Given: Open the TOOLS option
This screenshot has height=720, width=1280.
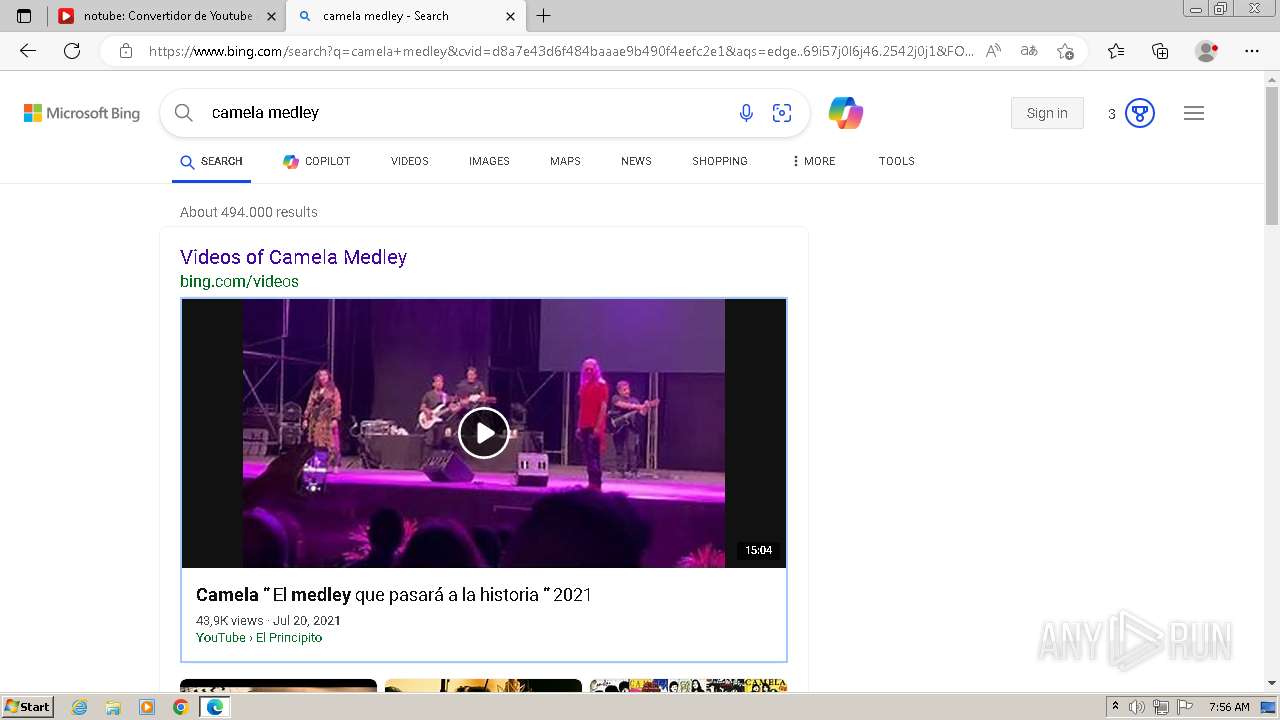Looking at the screenshot, I should click(x=897, y=161).
